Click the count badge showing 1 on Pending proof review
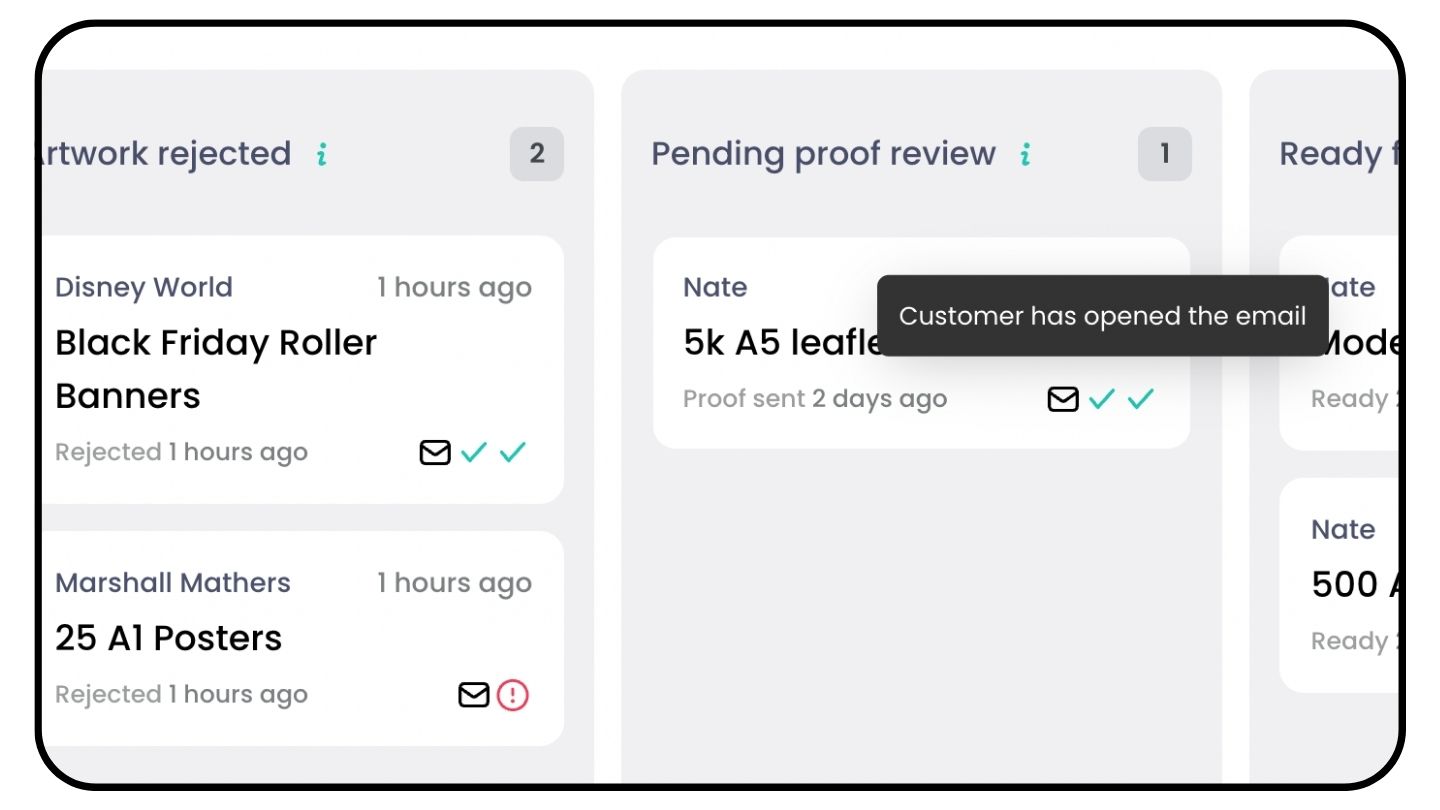The image size is (1440, 810). click(x=1163, y=154)
